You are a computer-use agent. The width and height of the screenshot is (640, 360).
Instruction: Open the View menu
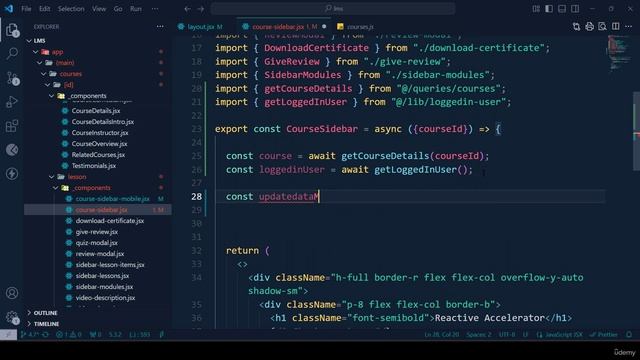point(99,9)
